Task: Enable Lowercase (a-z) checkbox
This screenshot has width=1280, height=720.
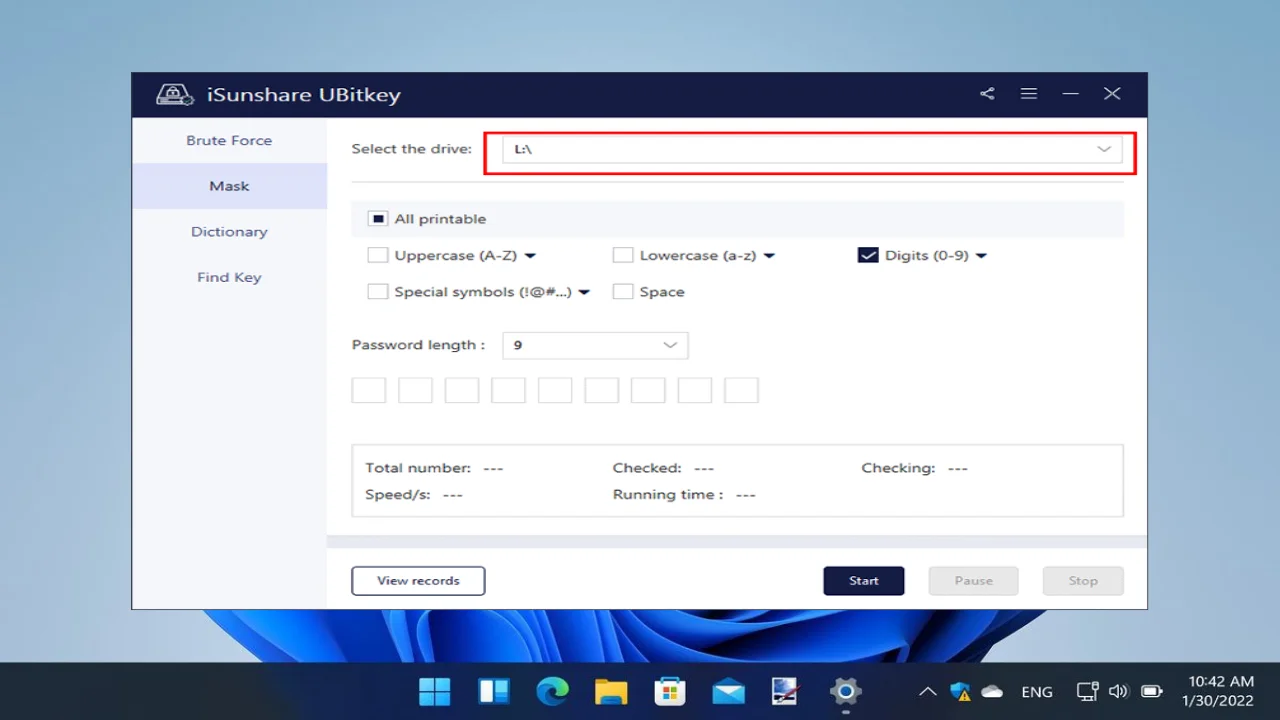Action: pos(623,255)
